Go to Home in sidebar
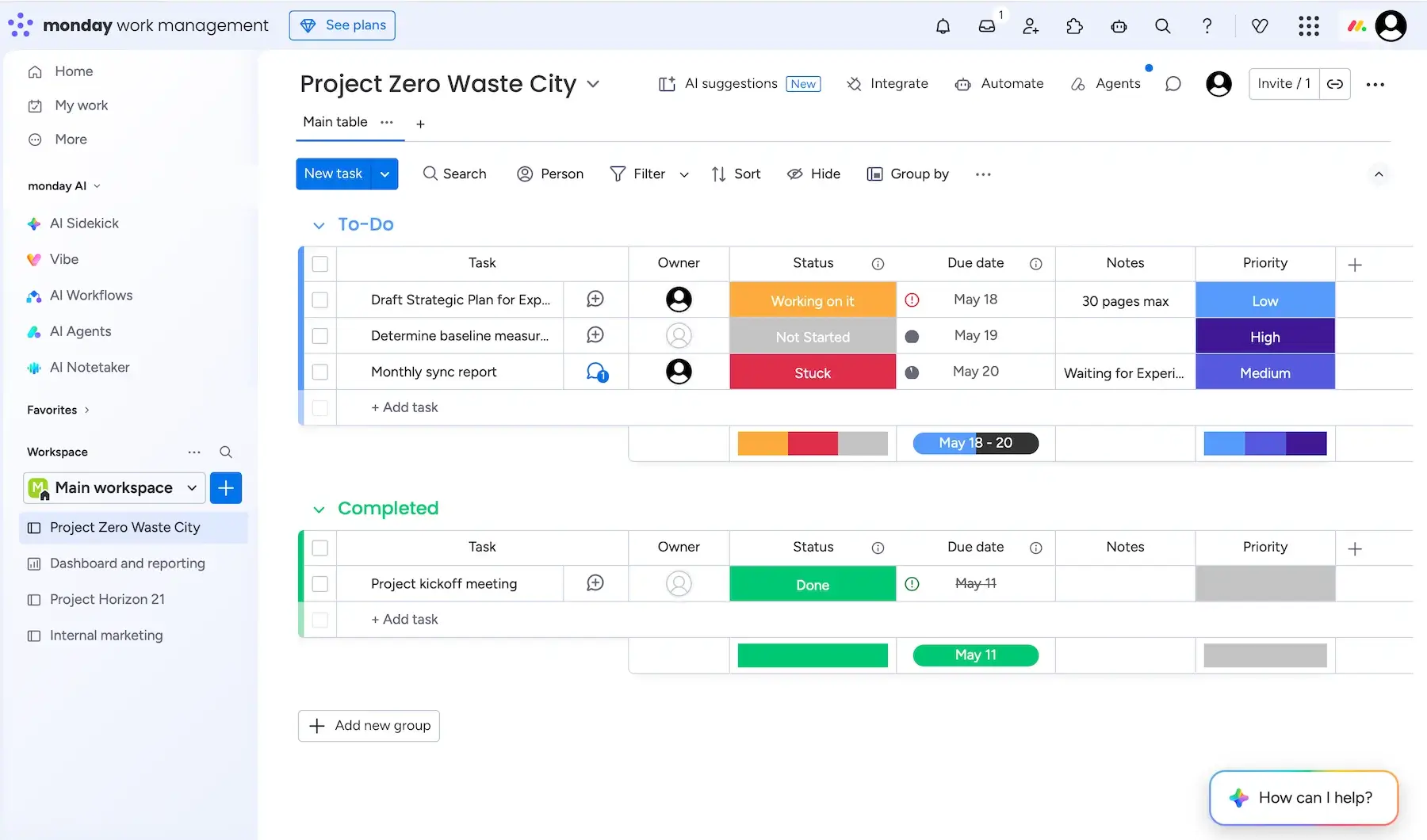The image size is (1427, 840). pos(74,71)
